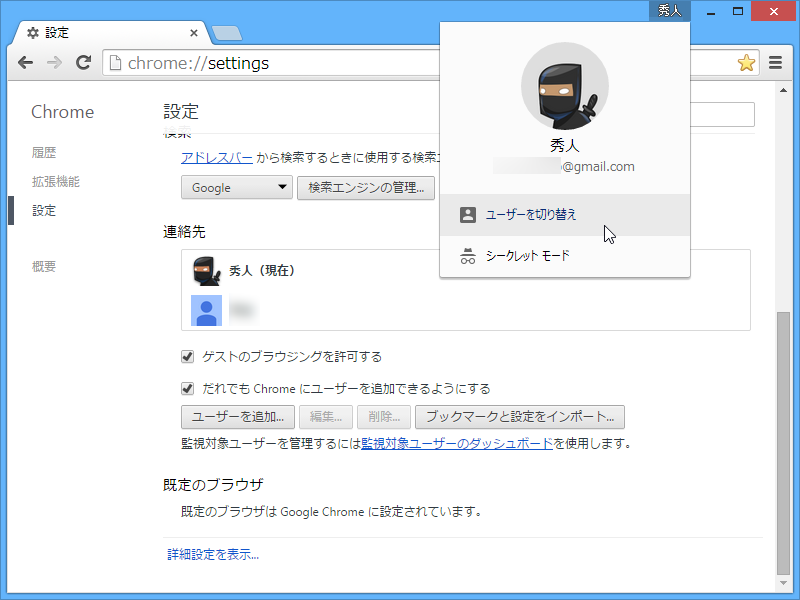Image resolution: width=800 pixels, height=600 pixels.
Task: Open the アドレスバー link
Action: (217, 158)
